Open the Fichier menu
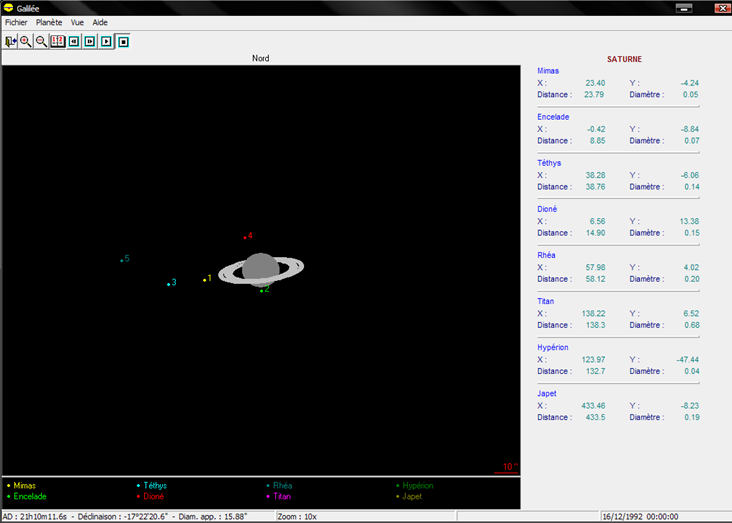 pos(16,22)
